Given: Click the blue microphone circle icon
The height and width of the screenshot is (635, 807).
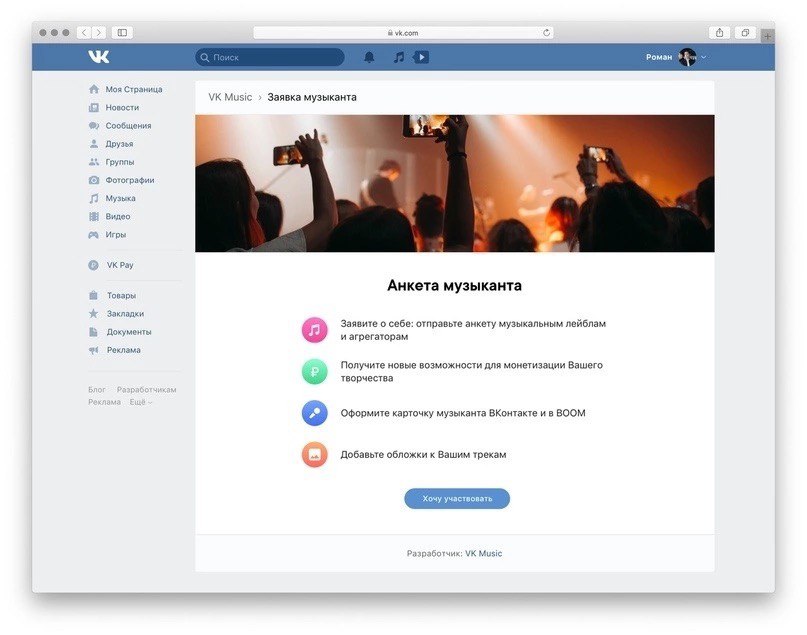Looking at the screenshot, I should [x=314, y=413].
